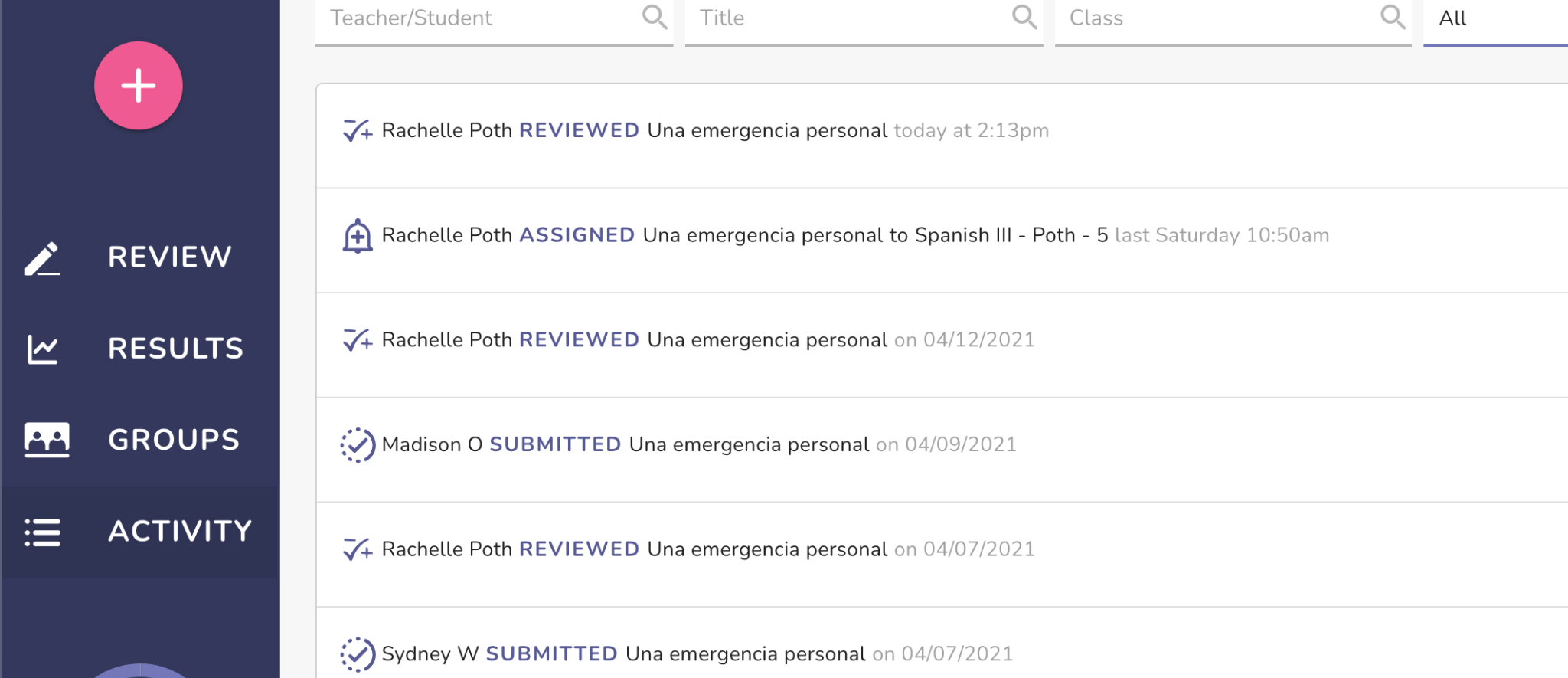Click the pink plus create button
This screenshot has width=1568, height=678.
coord(138,86)
